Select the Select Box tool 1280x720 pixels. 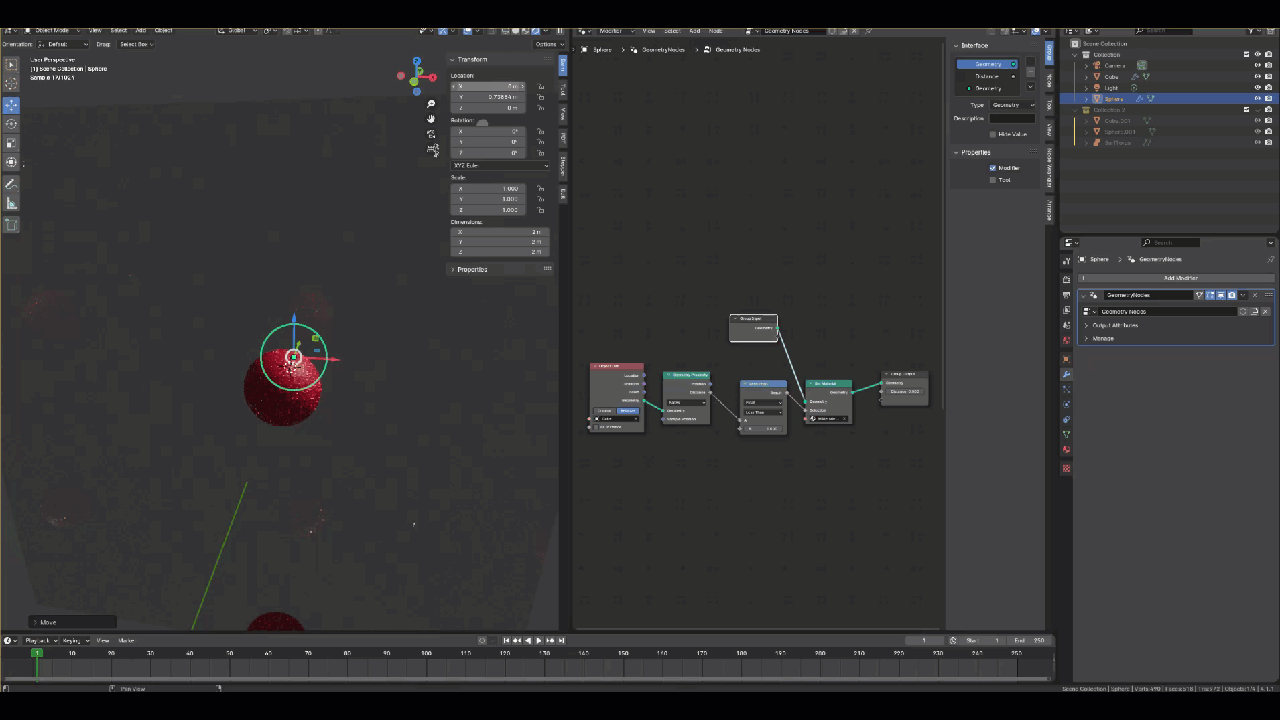point(11,65)
